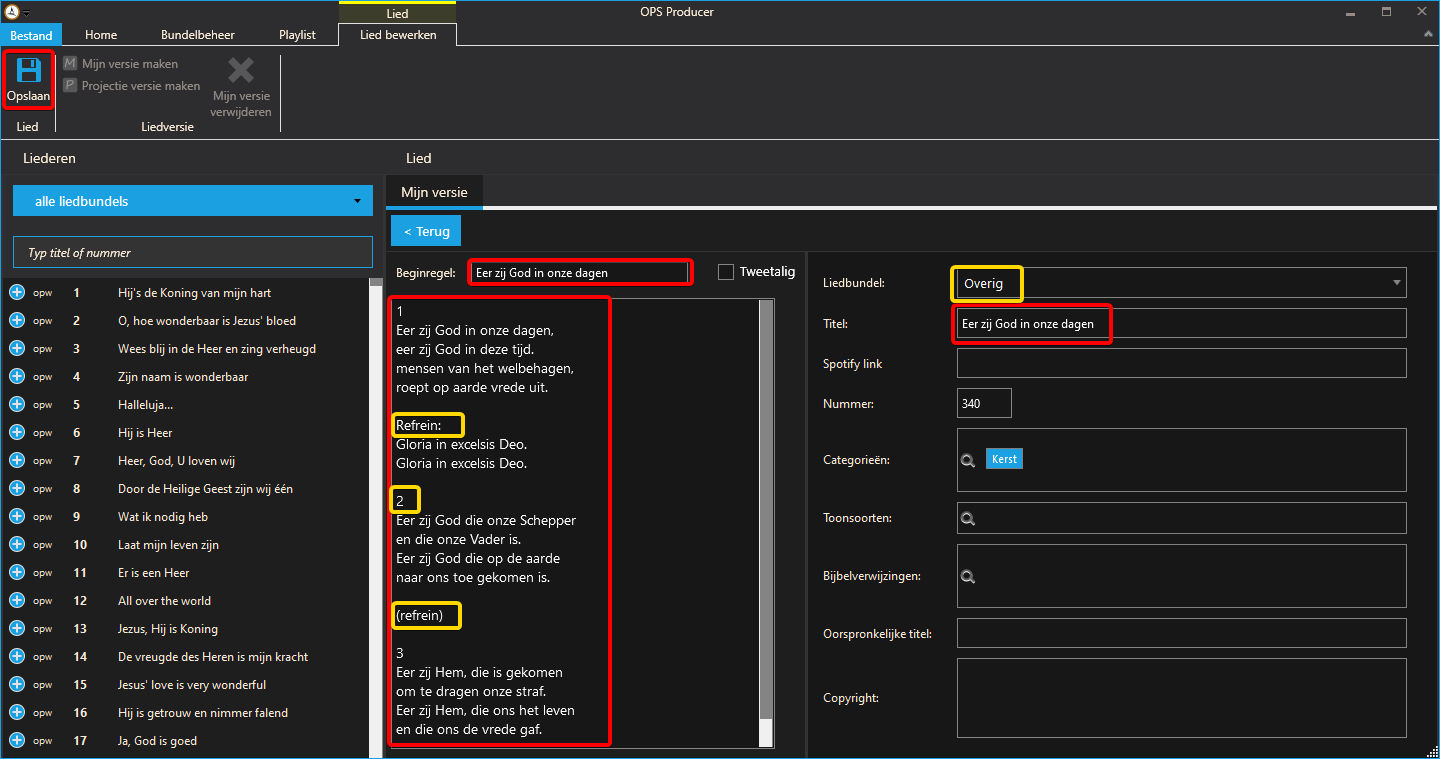Click the search icon in Toonsoorten field

968,519
